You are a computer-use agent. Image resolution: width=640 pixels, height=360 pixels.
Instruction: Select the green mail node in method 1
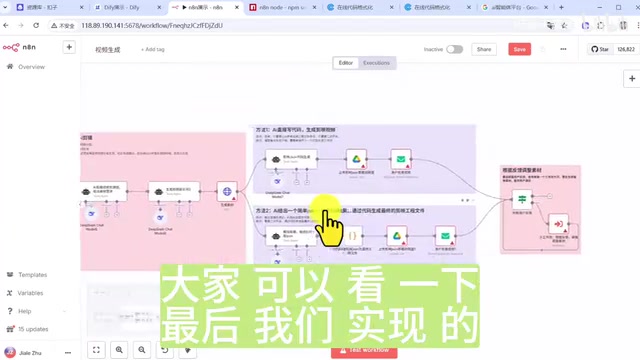401,160
